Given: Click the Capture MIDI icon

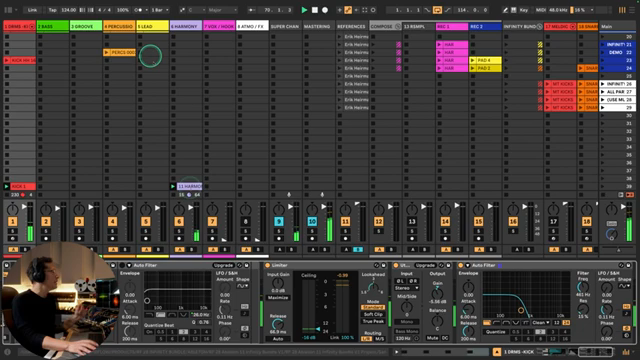Looking at the screenshot, I should coord(364,10).
